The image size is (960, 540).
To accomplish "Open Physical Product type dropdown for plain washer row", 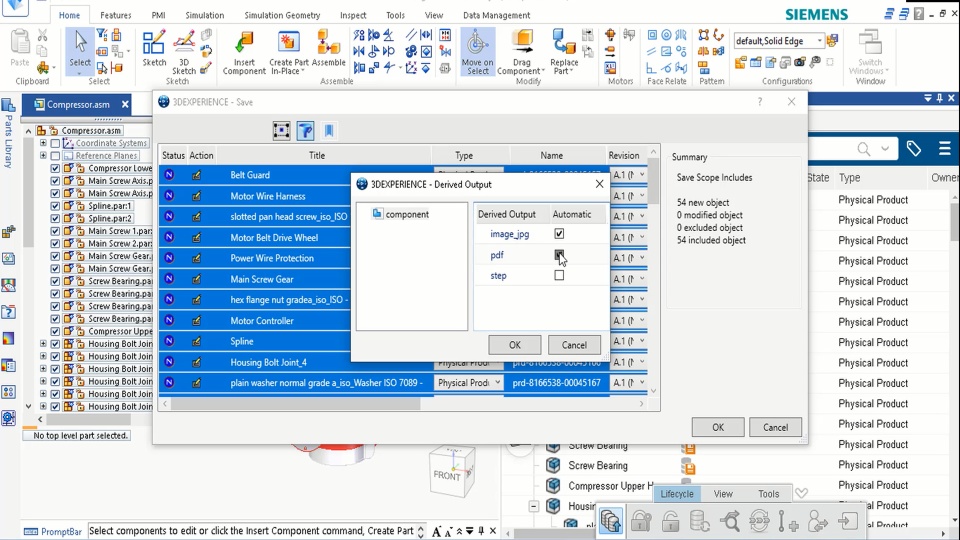I will (x=497, y=383).
